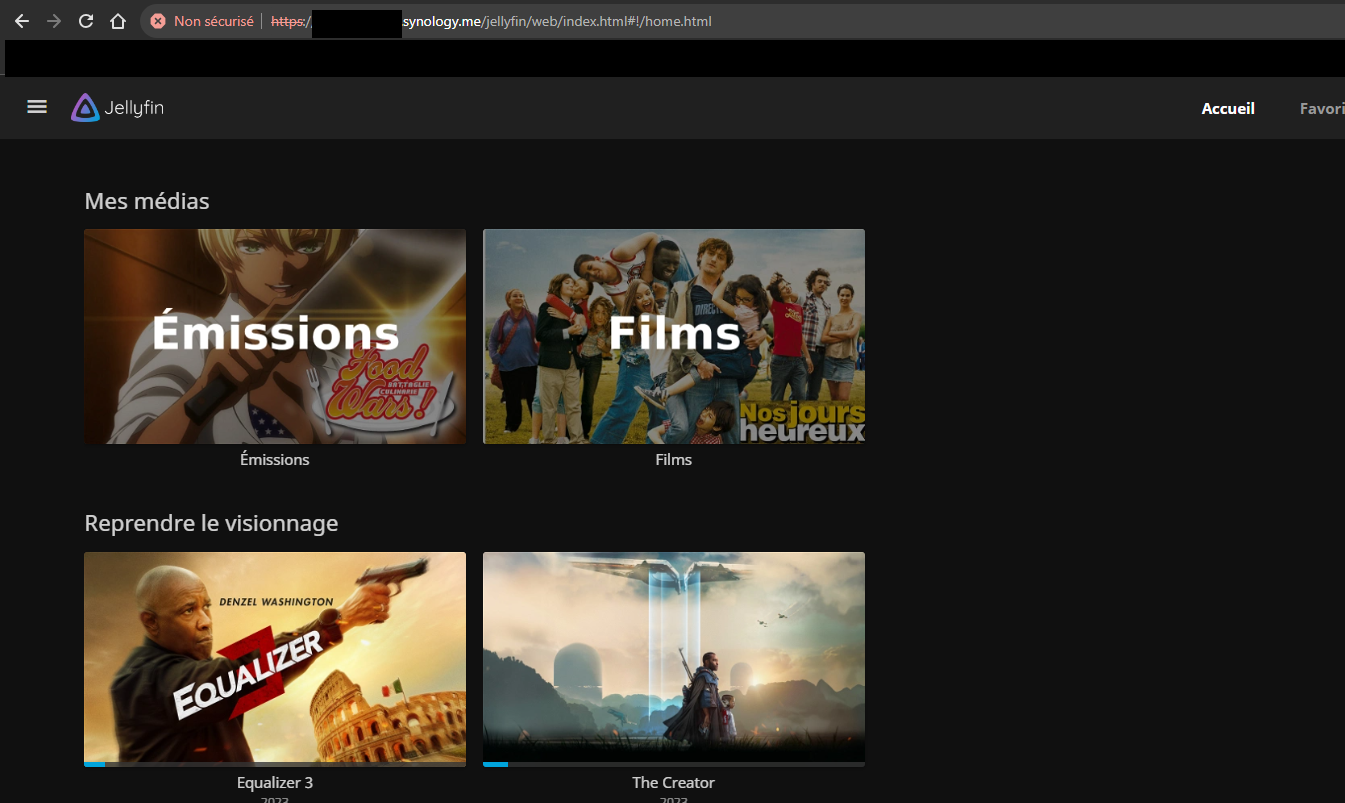The image size is (1345, 803).
Task: Select the Accueil tab
Action: [x=1227, y=109]
